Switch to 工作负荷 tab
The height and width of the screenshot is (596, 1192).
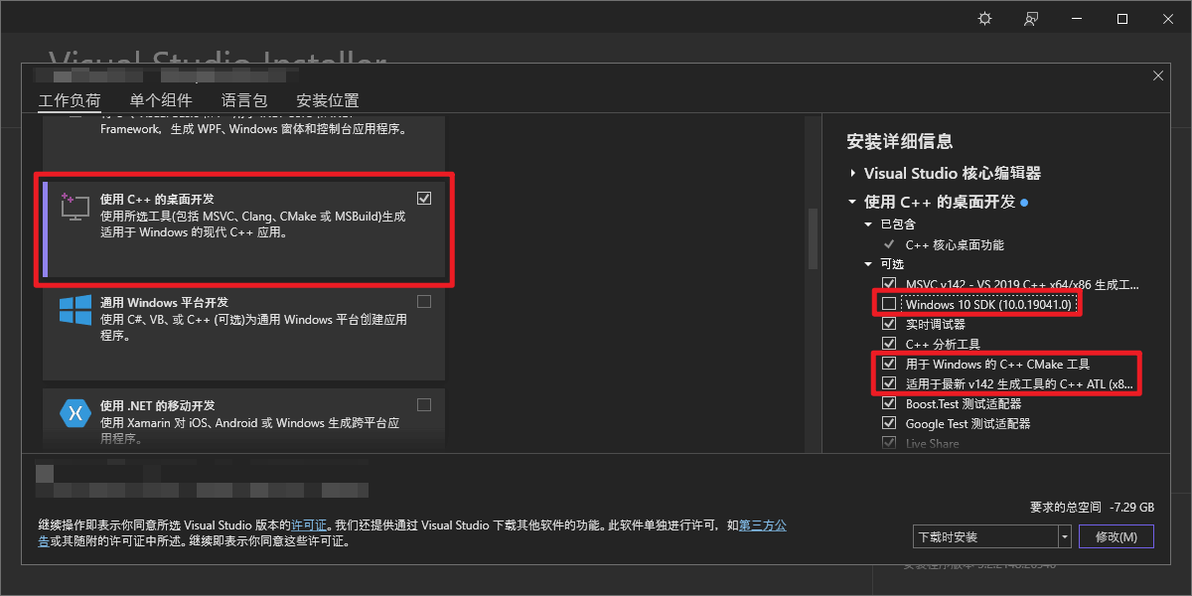tap(69, 100)
